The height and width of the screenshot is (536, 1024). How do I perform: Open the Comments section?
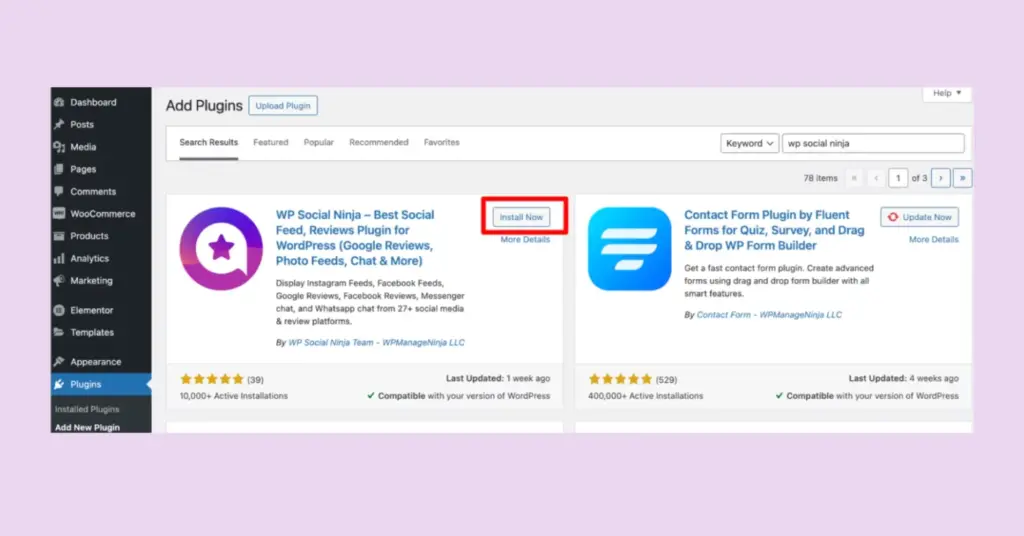(92, 191)
